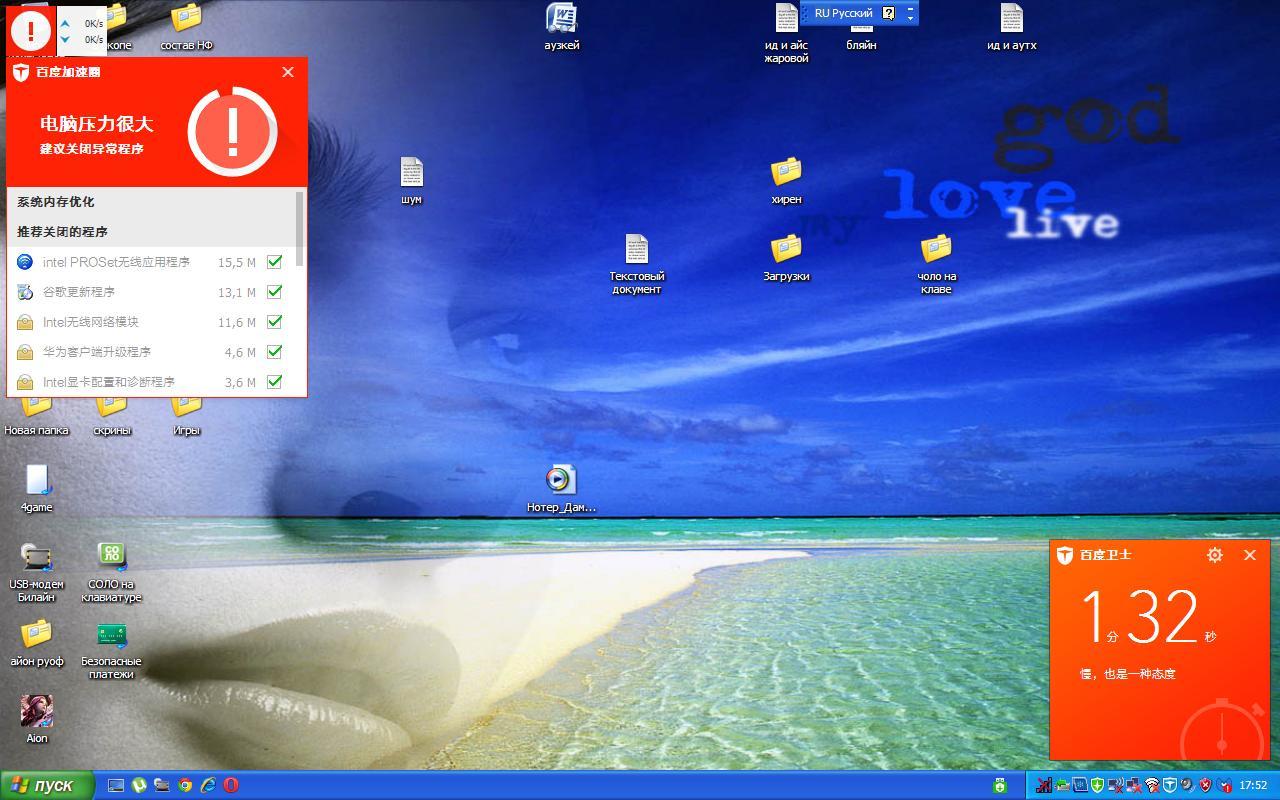
Task: Open the пуск Start menu
Action: point(47,785)
